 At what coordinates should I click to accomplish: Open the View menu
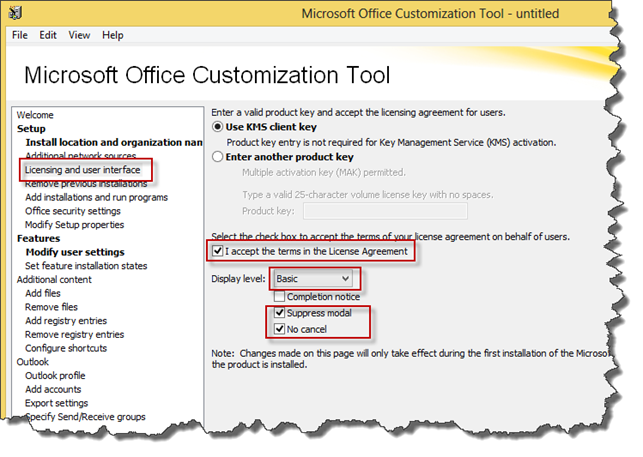click(x=79, y=35)
